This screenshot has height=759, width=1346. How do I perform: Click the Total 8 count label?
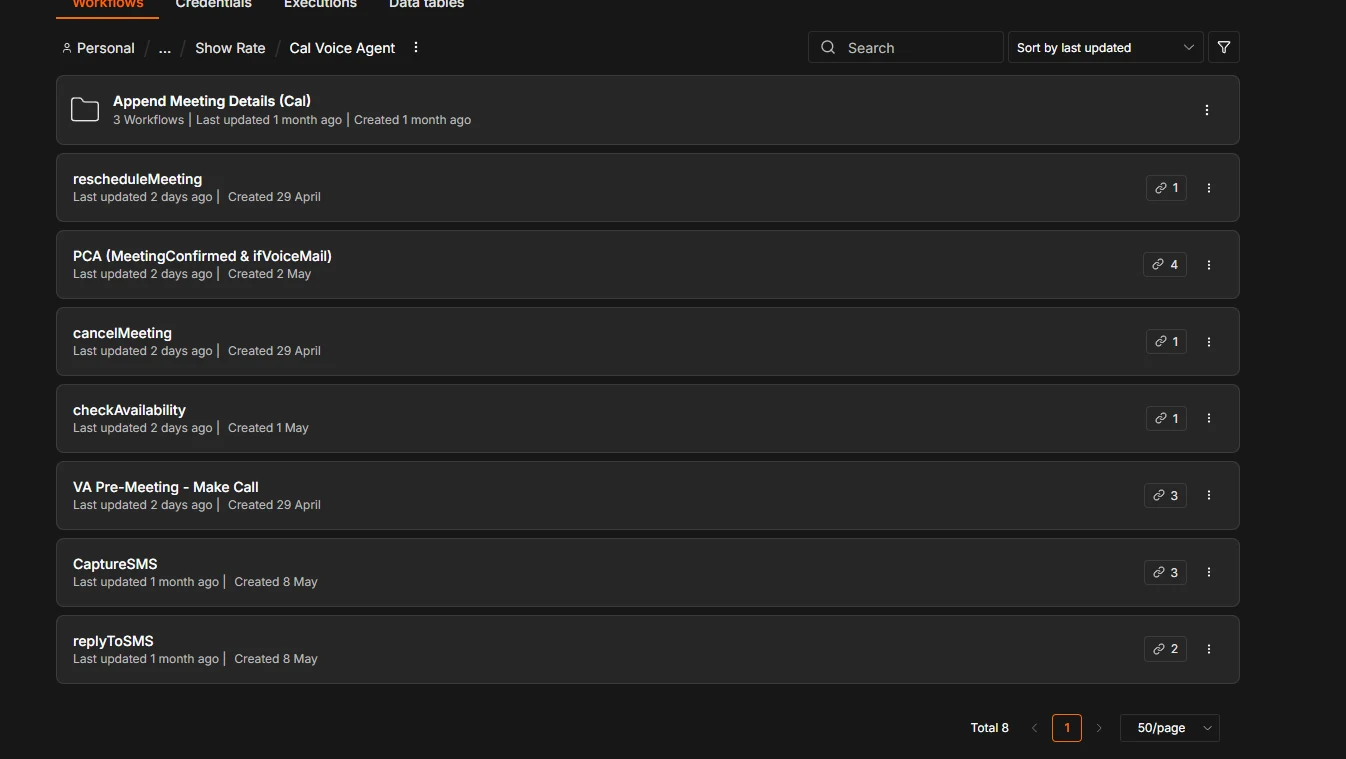(x=990, y=728)
